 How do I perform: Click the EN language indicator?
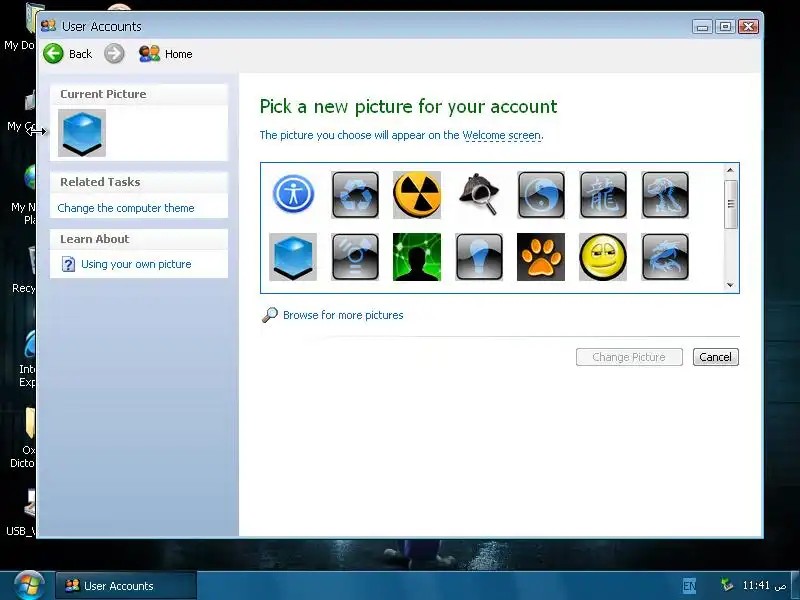[x=689, y=586]
